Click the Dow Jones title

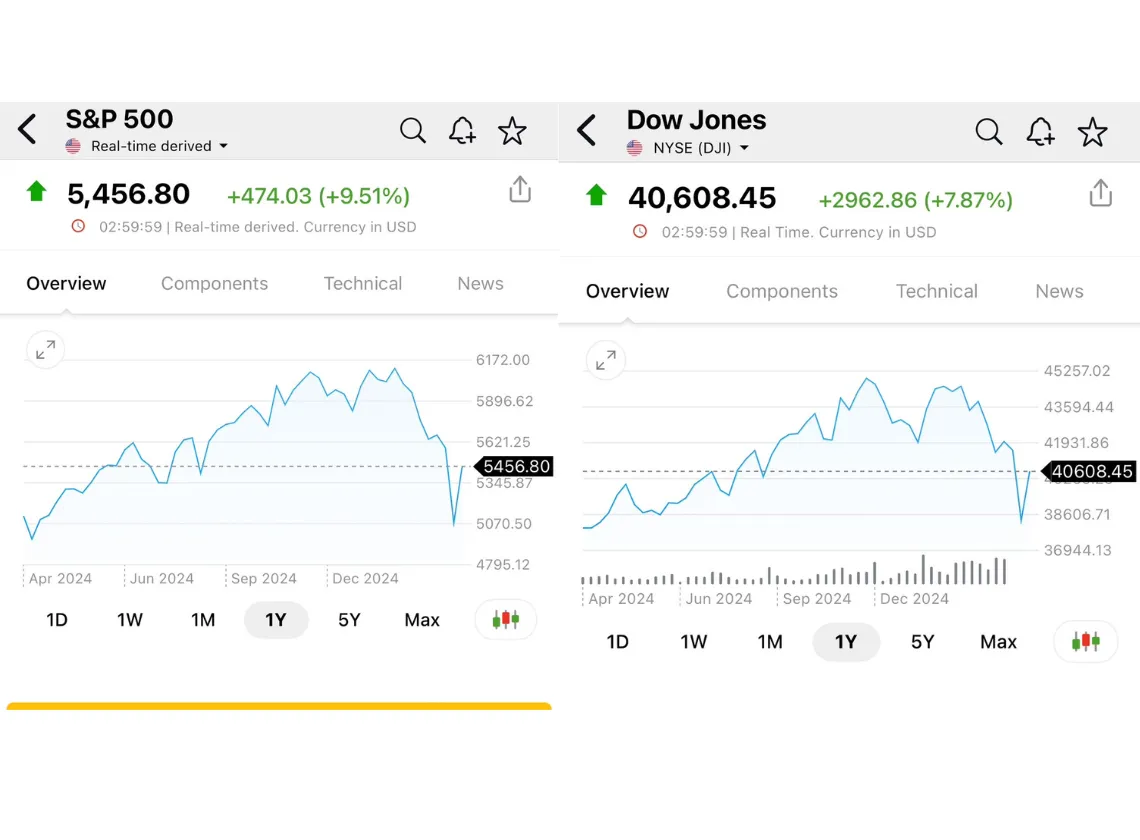pos(697,120)
